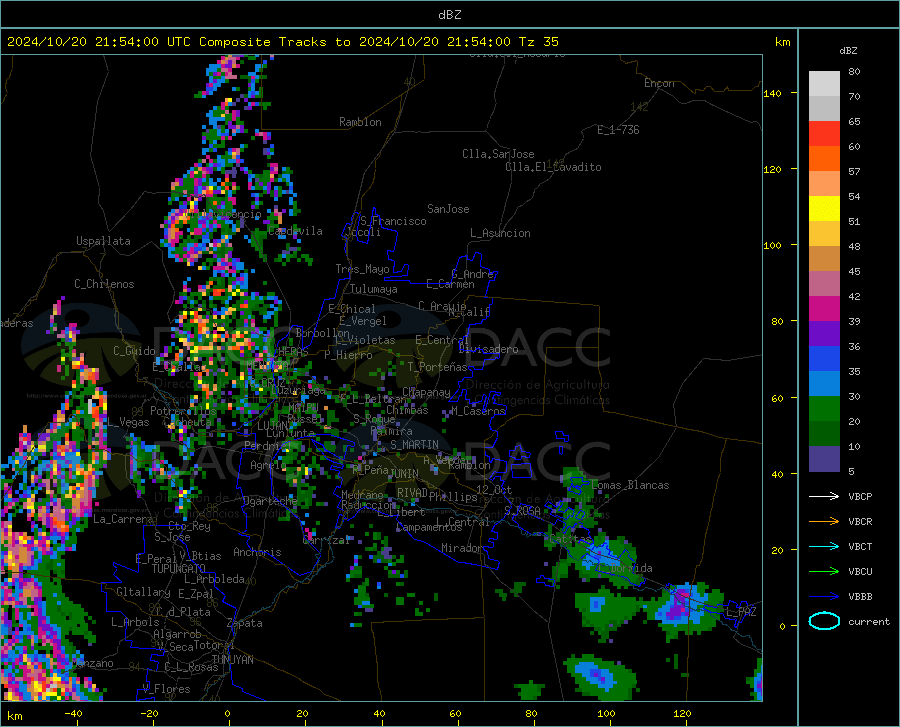The height and width of the screenshot is (727, 900).
Task: Click the E_1-736 map label
Action: pyautogui.click(x=618, y=130)
